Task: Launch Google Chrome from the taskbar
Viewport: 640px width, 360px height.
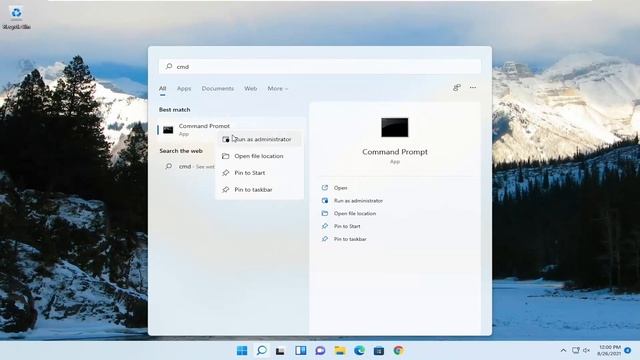Action: [x=399, y=350]
